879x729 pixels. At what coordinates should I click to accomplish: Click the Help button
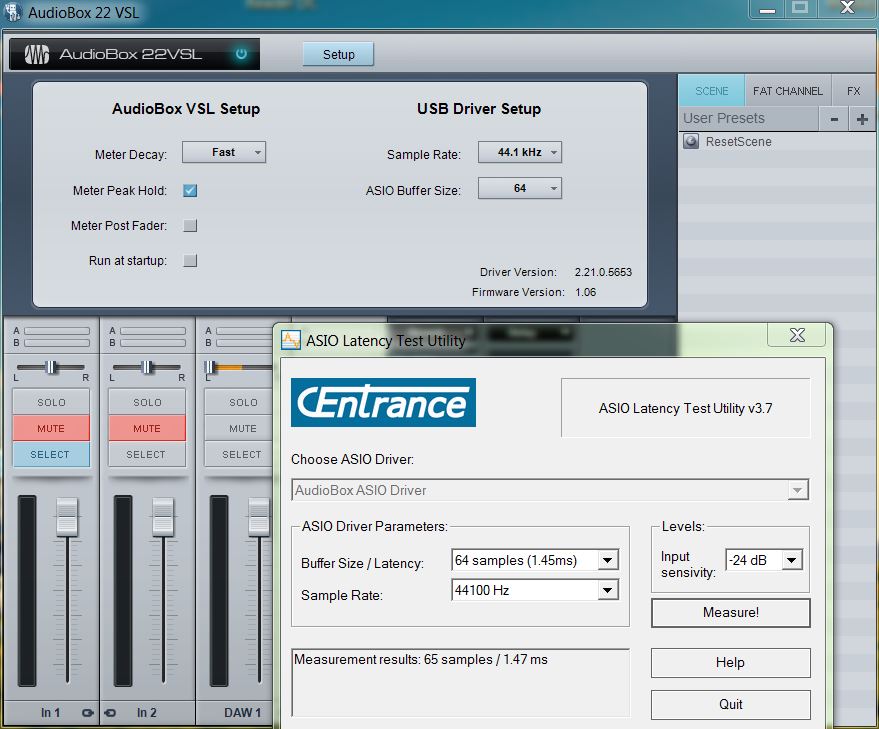(730, 663)
